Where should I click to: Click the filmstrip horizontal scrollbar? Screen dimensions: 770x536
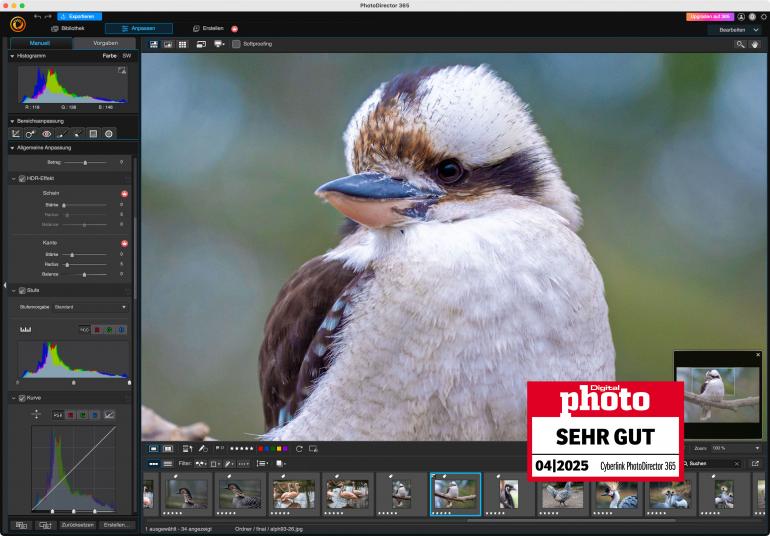[570, 519]
